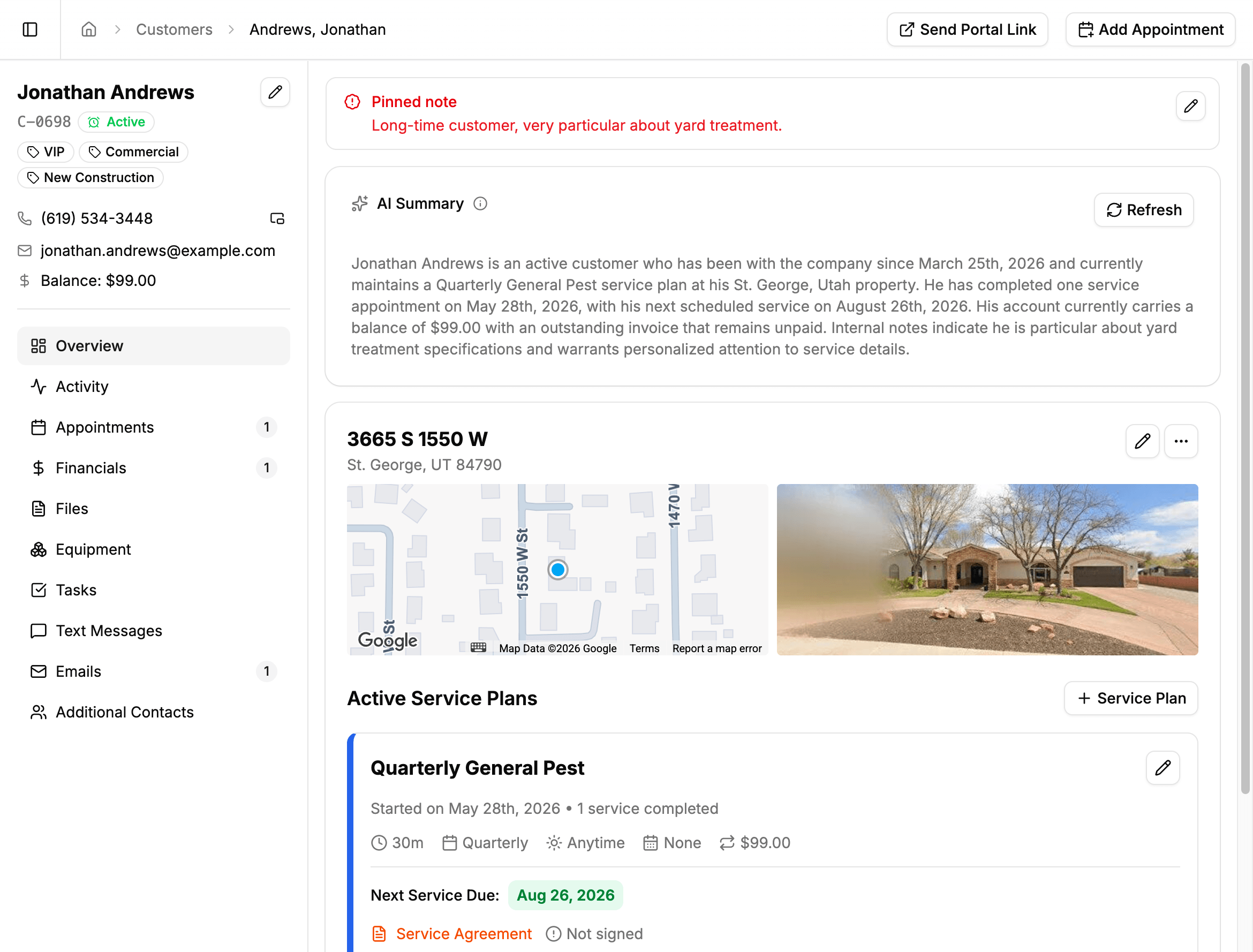This screenshot has height=952, width=1253.
Task: Open the Equipment section
Action: (x=154, y=550)
